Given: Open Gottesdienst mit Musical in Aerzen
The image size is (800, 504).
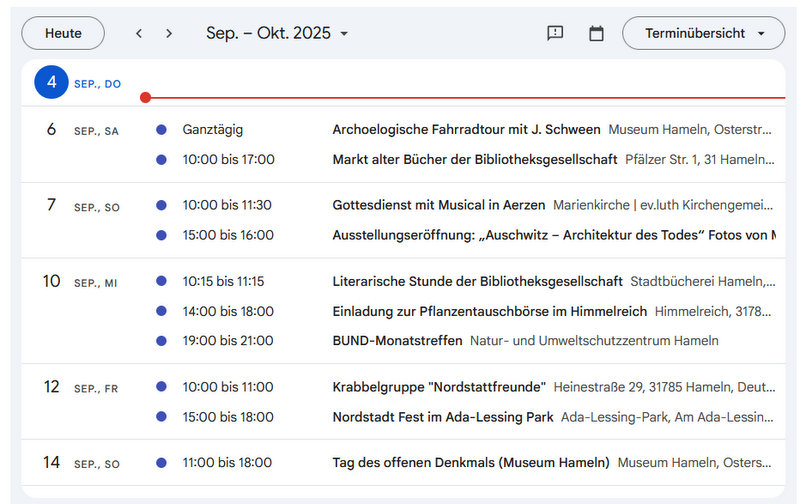Looking at the screenshot, I should [439, 205].
